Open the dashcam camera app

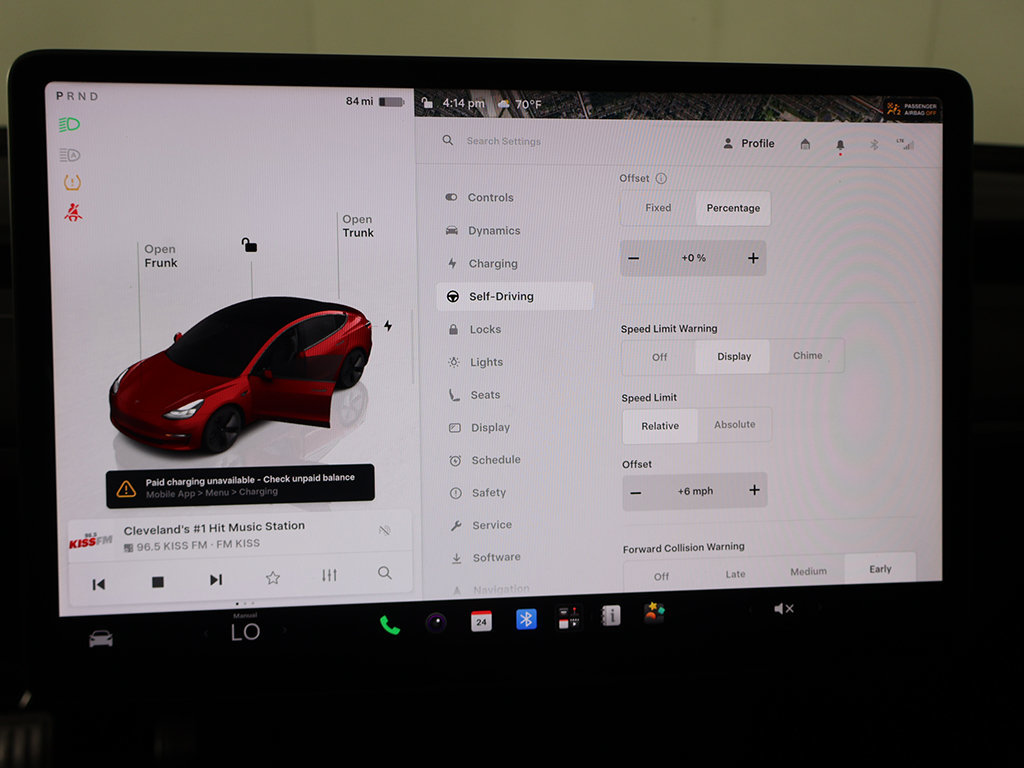(x=436, y=622)
